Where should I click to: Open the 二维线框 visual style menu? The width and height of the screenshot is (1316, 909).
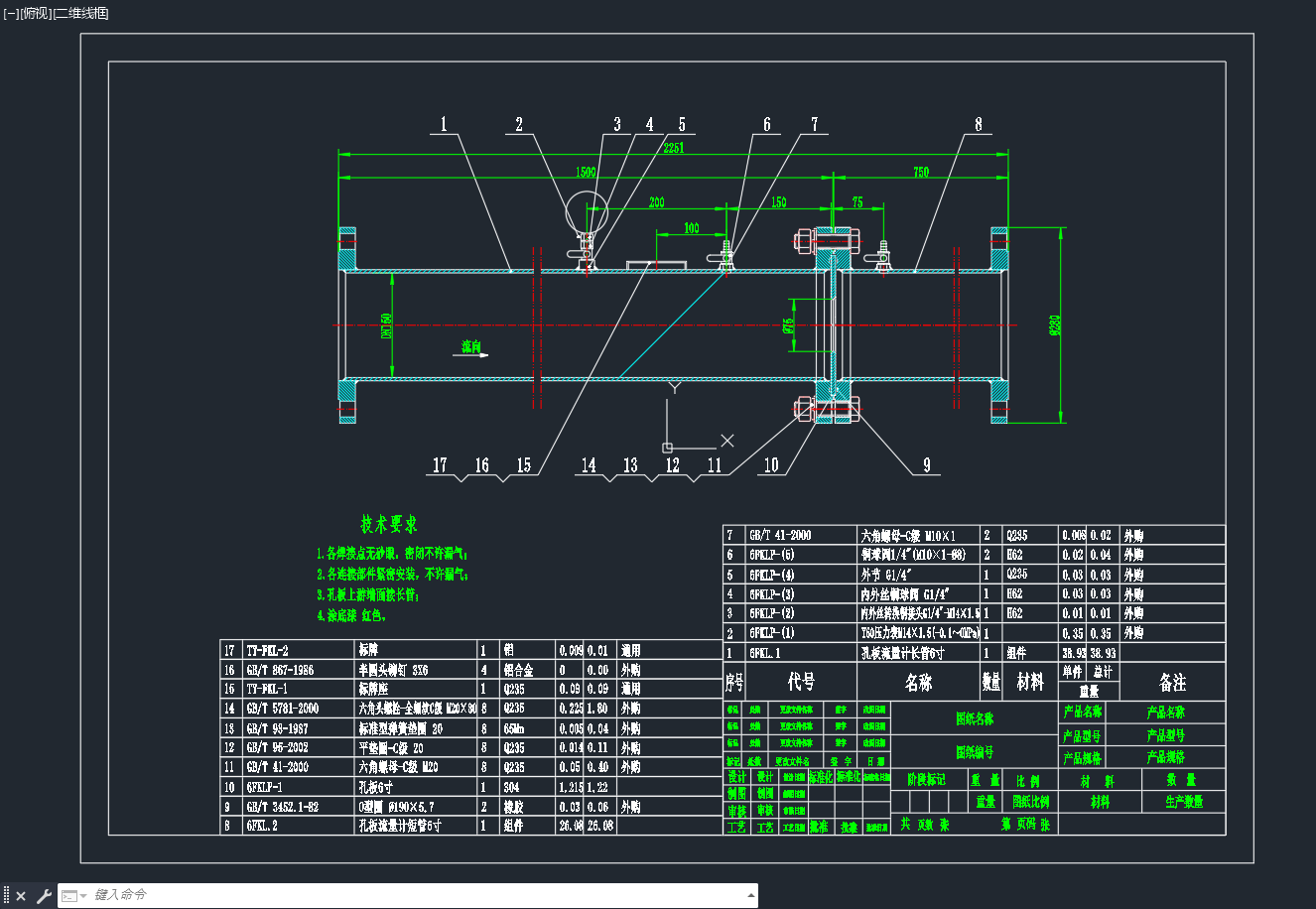point(79,13)
